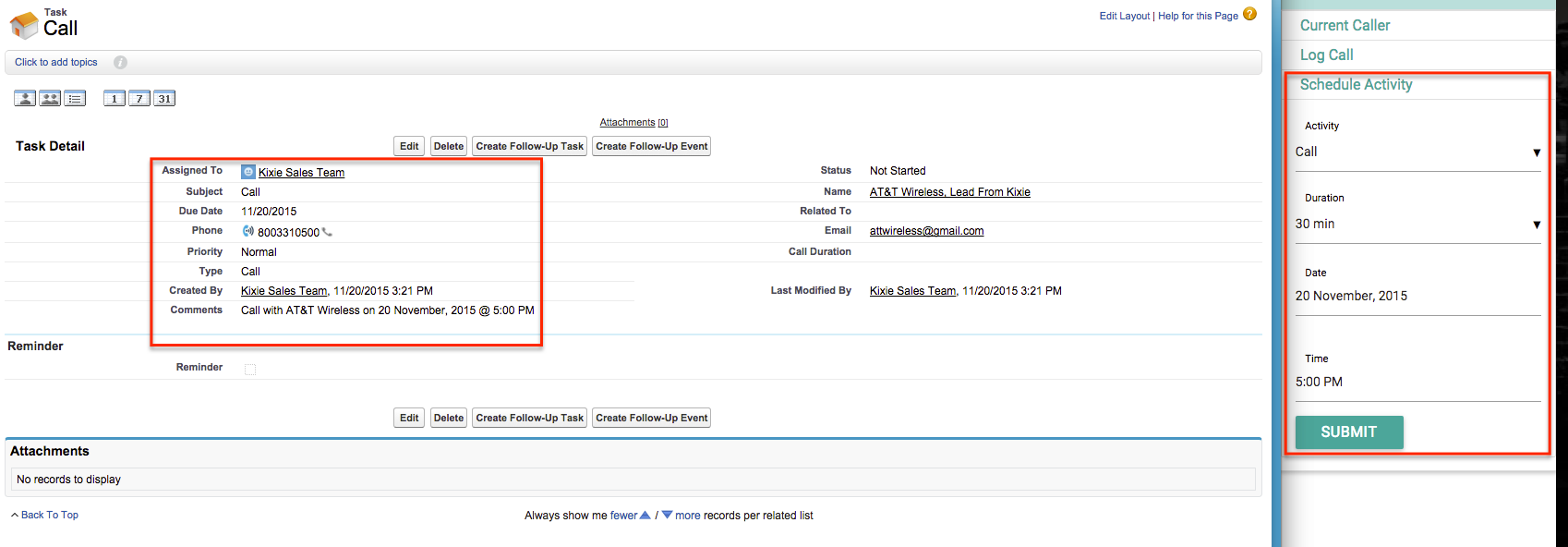This screenshot has width=1568, height=547.
Task: Submit the scheduled activity
Action: (1349, 432)
